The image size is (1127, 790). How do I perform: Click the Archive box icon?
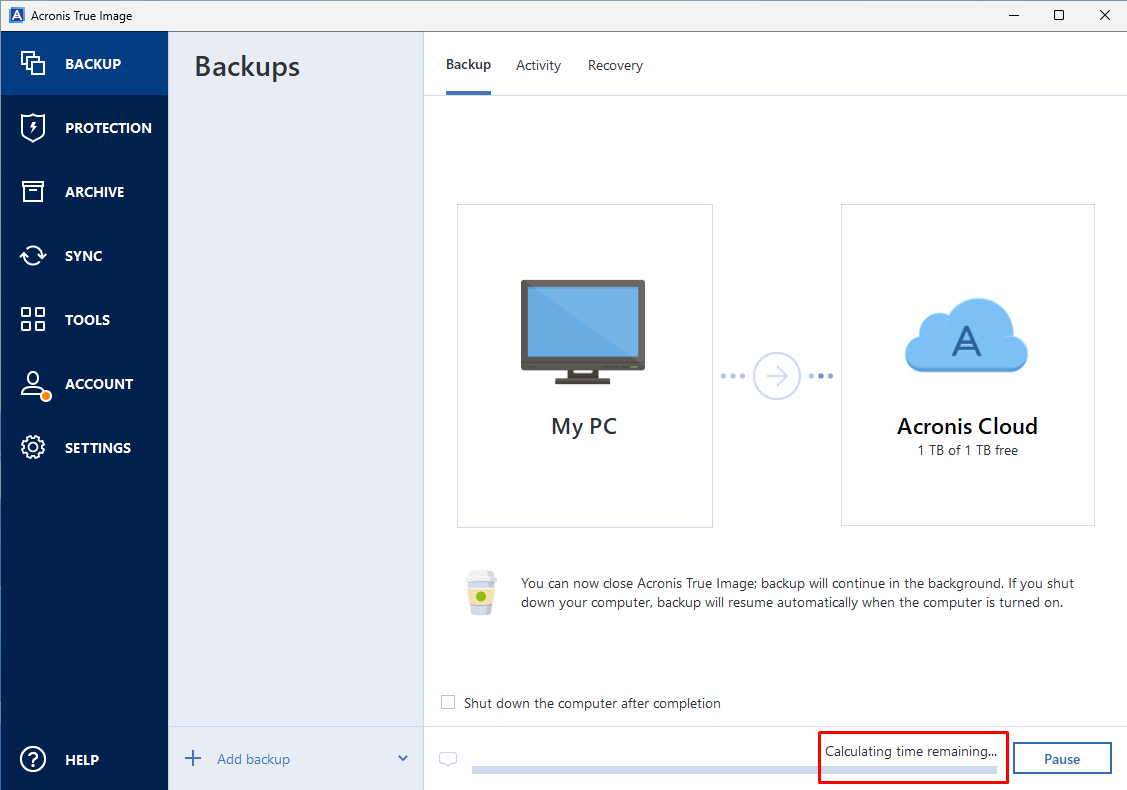[33, 191]
